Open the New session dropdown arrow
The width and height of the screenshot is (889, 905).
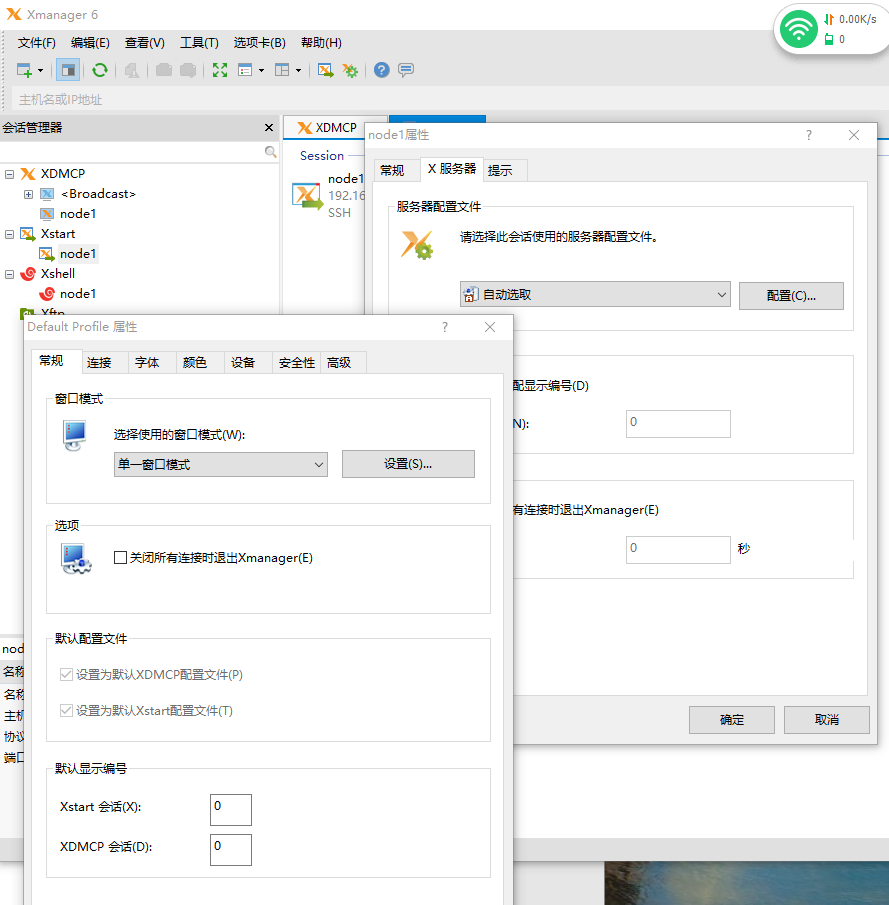[x=40, y=70]
